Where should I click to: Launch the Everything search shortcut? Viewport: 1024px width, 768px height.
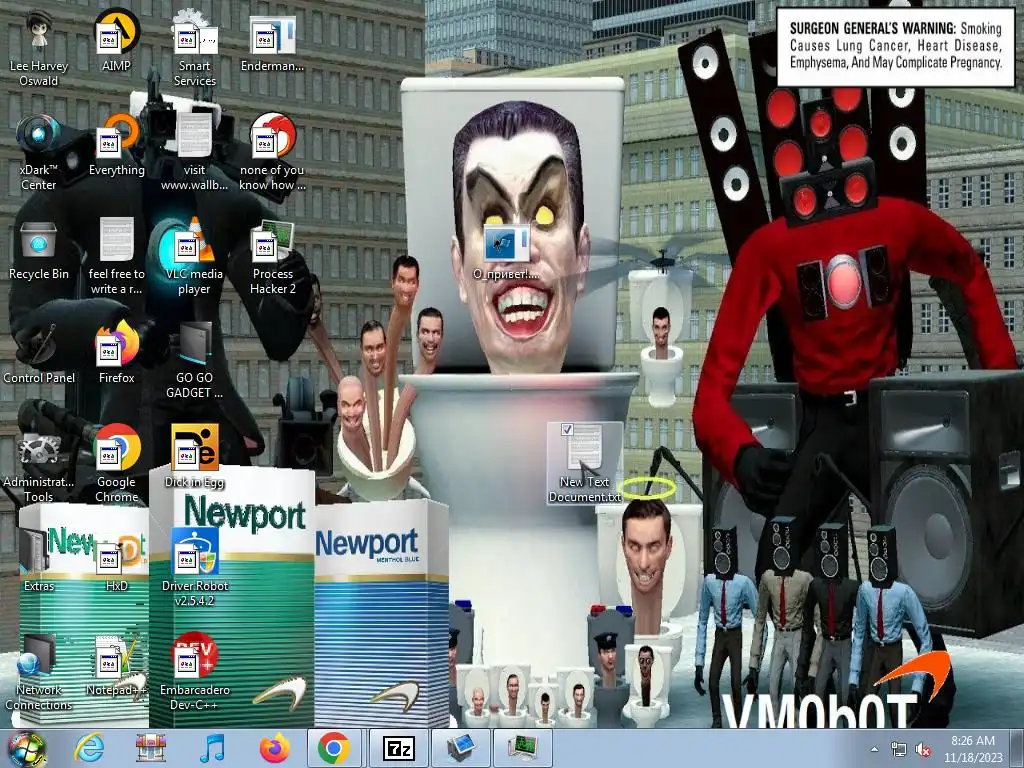(x=116, y=145)
